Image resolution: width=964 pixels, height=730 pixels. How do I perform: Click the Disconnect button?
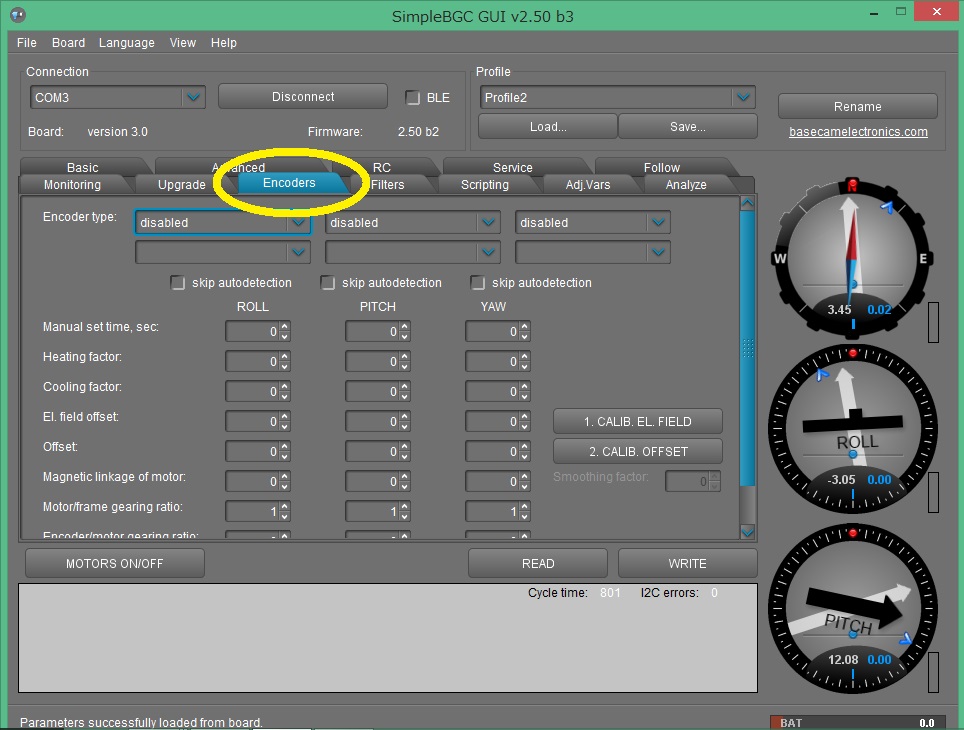pyautogui.click(x=303, y=97)
